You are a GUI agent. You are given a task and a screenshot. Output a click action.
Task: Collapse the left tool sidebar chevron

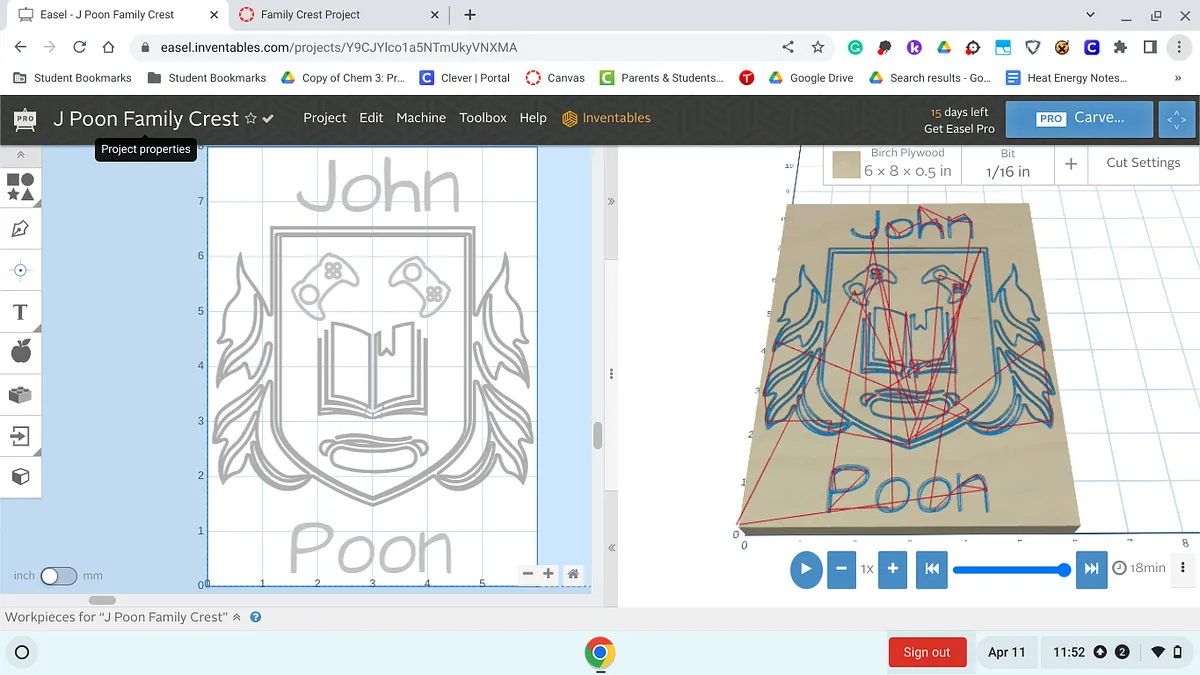20,155
